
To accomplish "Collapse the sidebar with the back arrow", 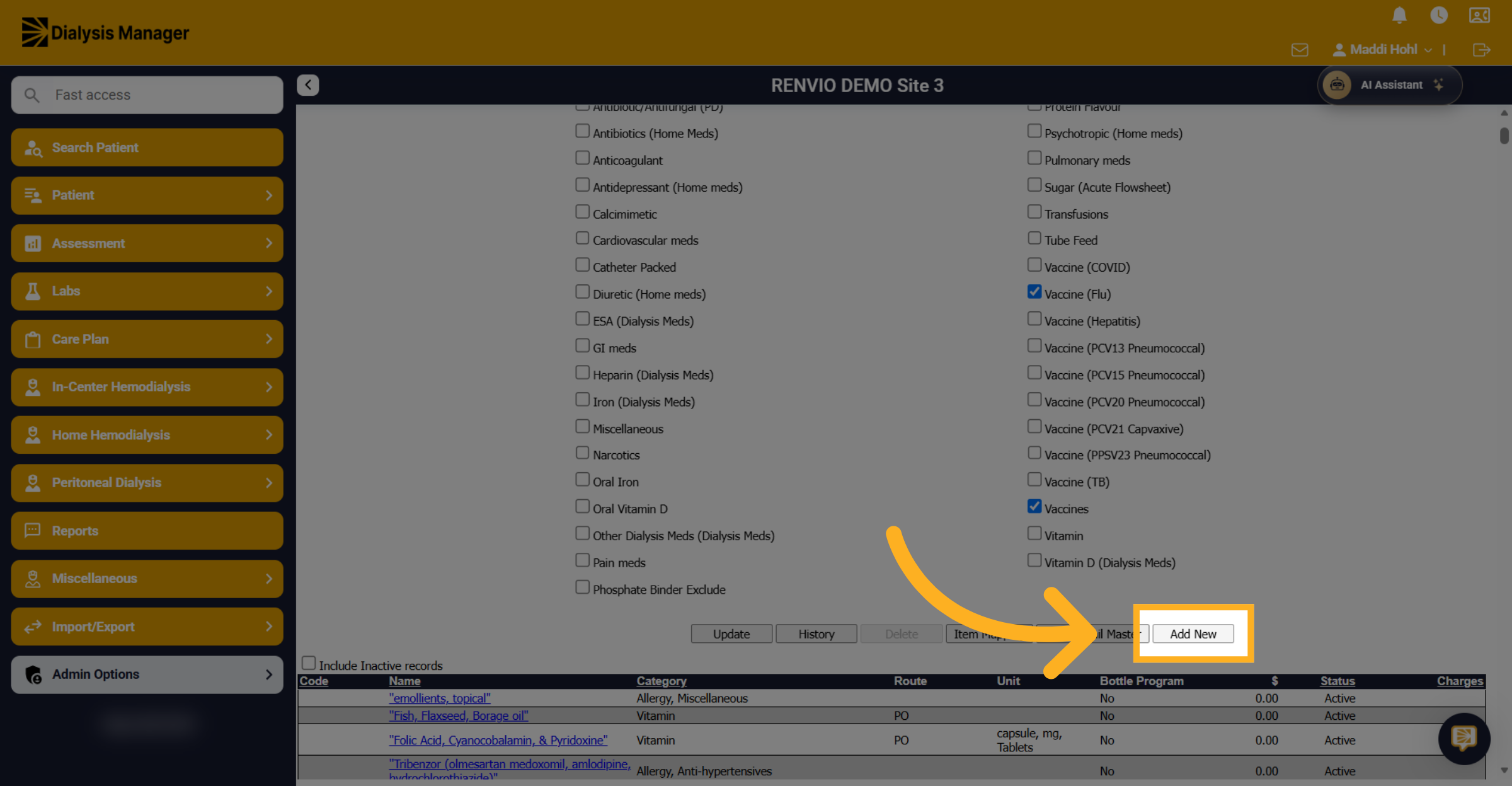I will tap(308, 84).
